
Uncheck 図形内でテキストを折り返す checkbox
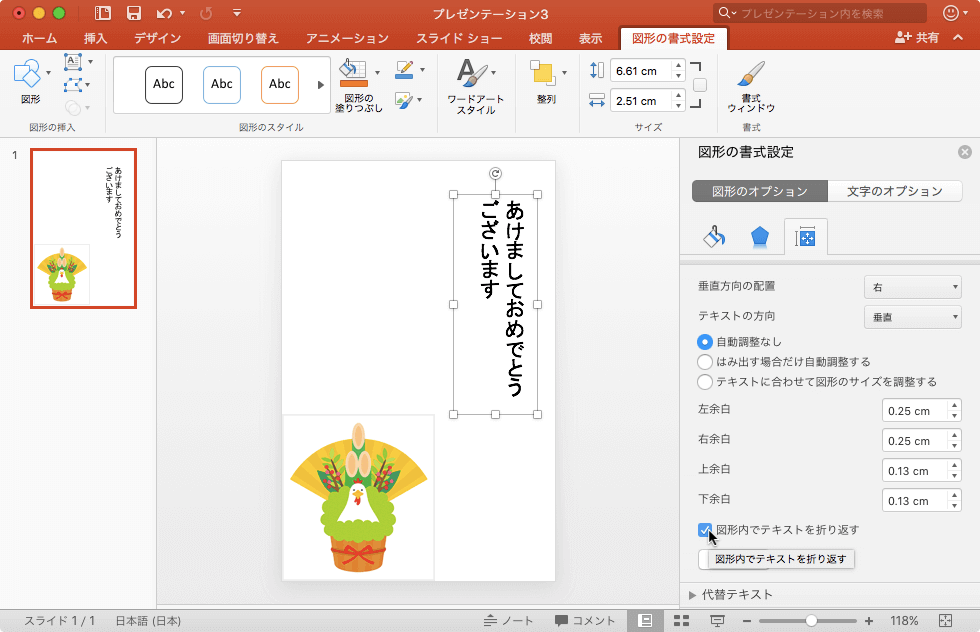(706, 530)
